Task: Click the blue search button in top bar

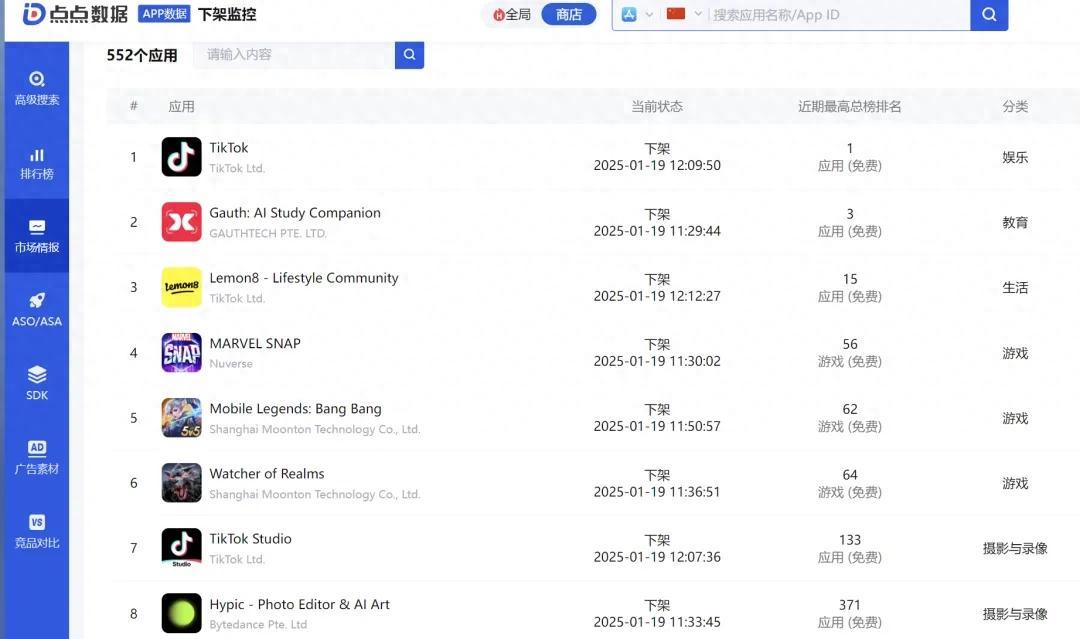Action: click(x=988, y=15)
